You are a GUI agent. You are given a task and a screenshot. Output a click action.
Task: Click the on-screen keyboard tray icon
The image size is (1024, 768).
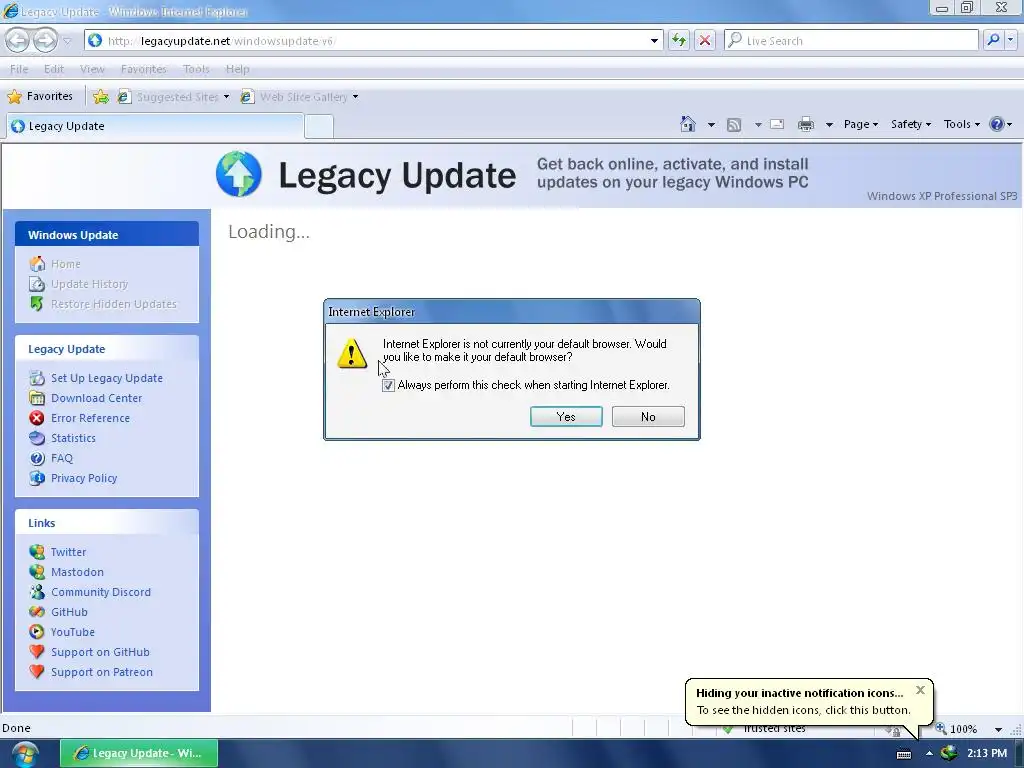(x=904, y=754)
